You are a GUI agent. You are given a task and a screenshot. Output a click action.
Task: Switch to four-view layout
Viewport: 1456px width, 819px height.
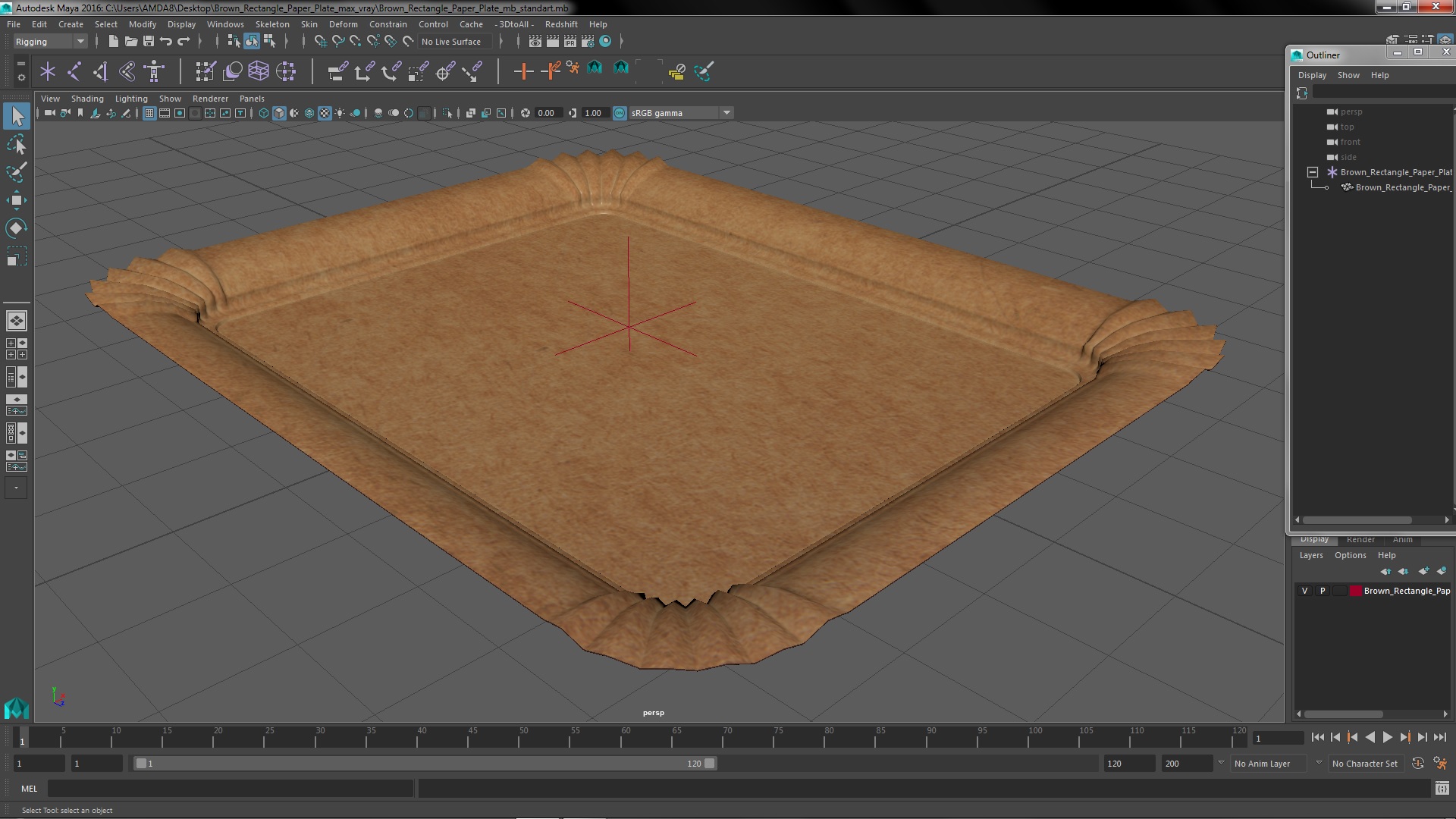tap(17, 349)
